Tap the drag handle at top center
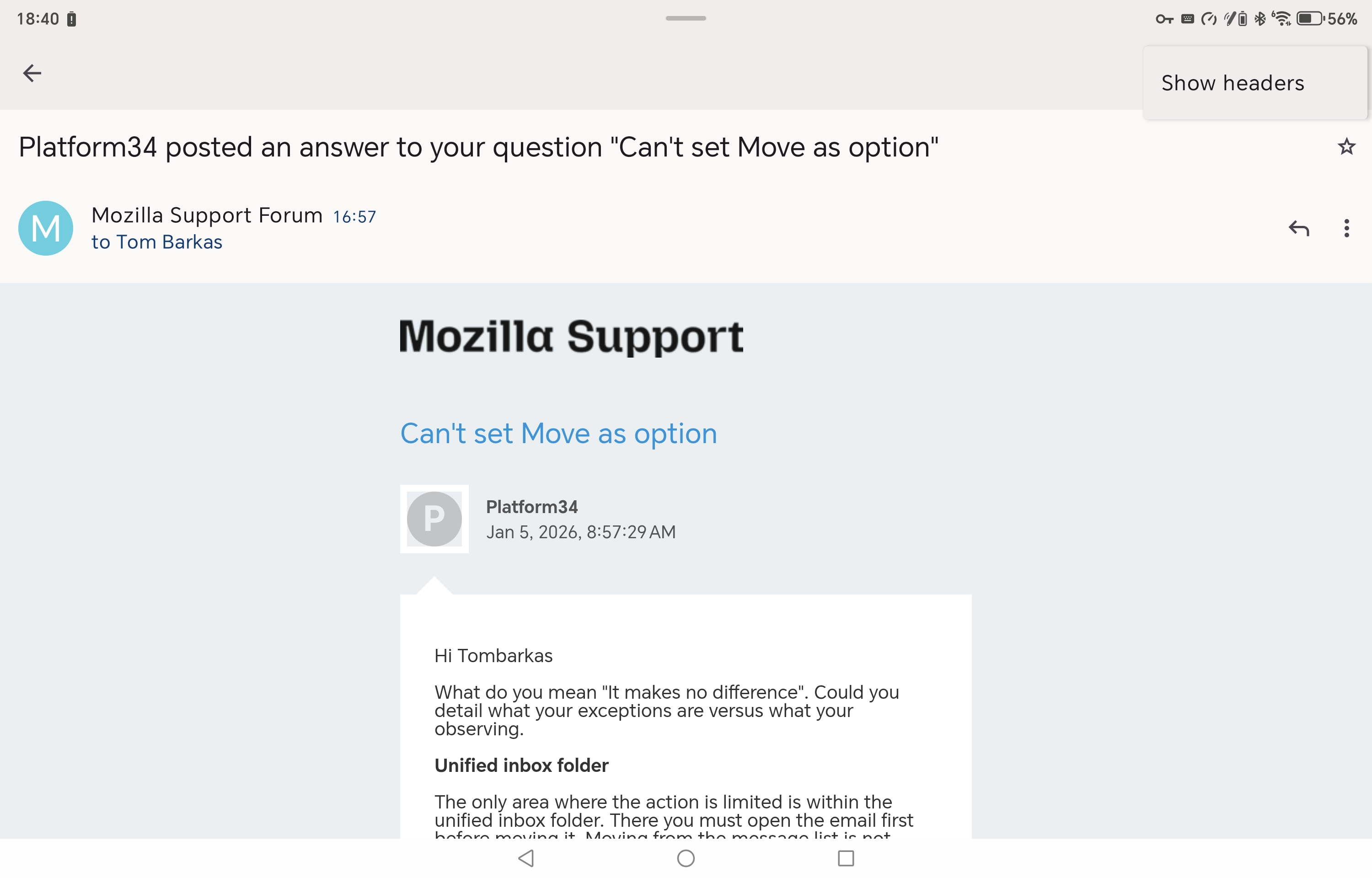The height and width of the screenshot is (878, 1372). tap(686, 18)
